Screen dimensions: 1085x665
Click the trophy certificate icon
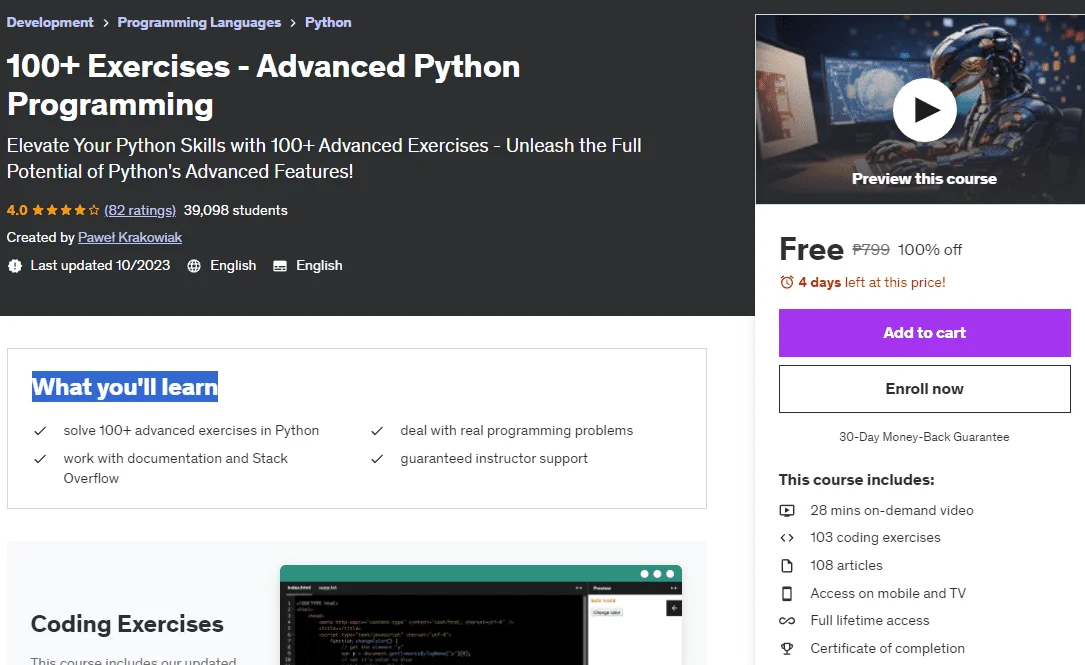click(x=787, y=648)
